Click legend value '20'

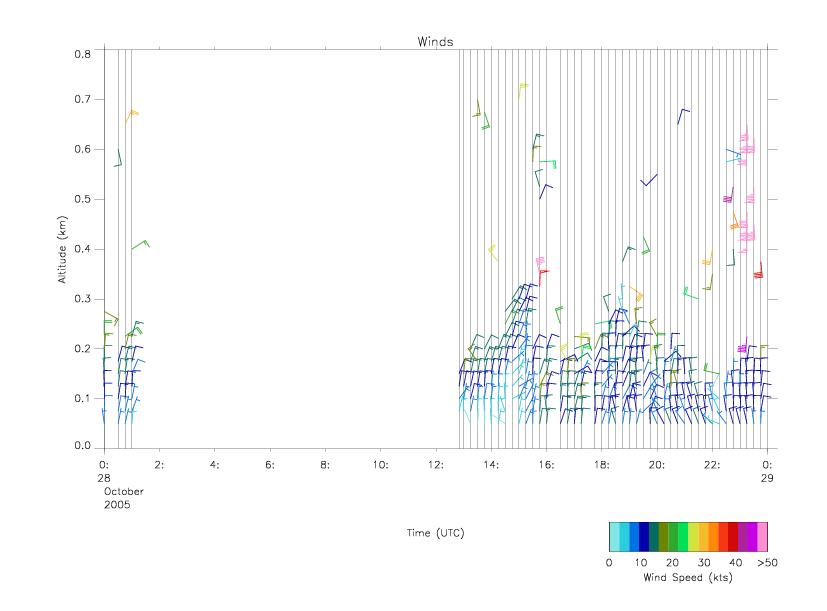(672, 562)
